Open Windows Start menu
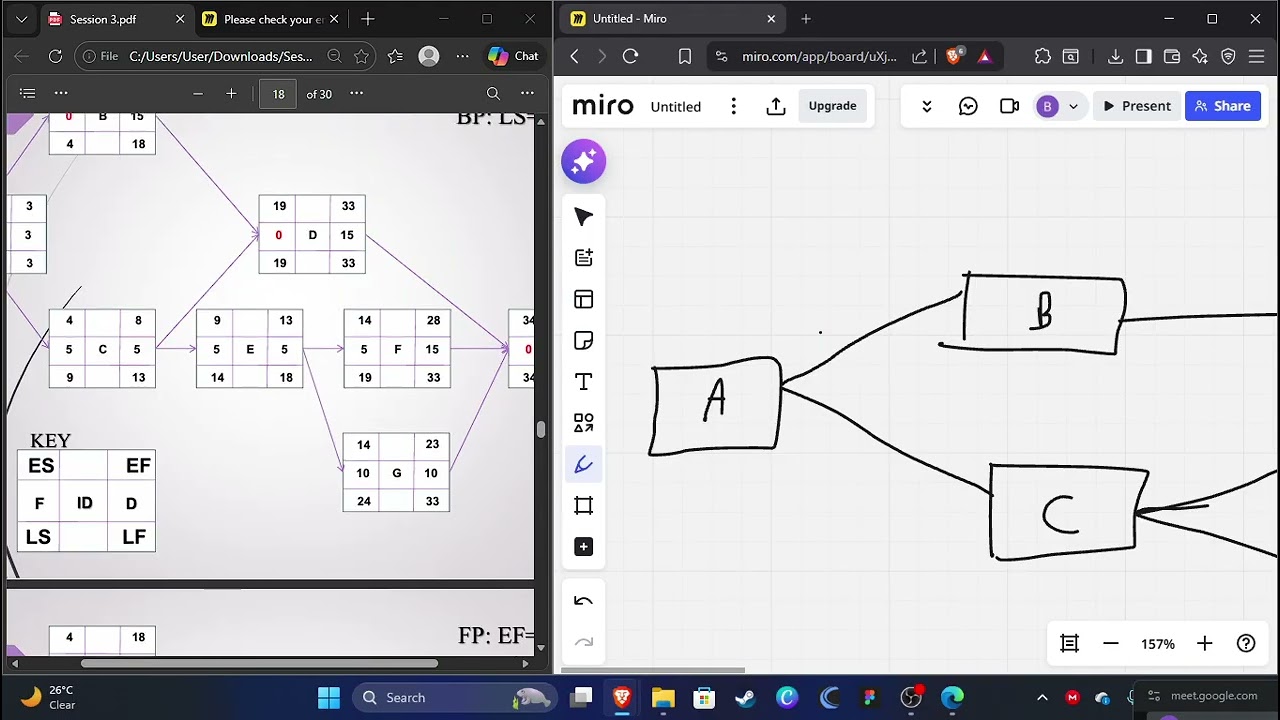 (329, 697)
